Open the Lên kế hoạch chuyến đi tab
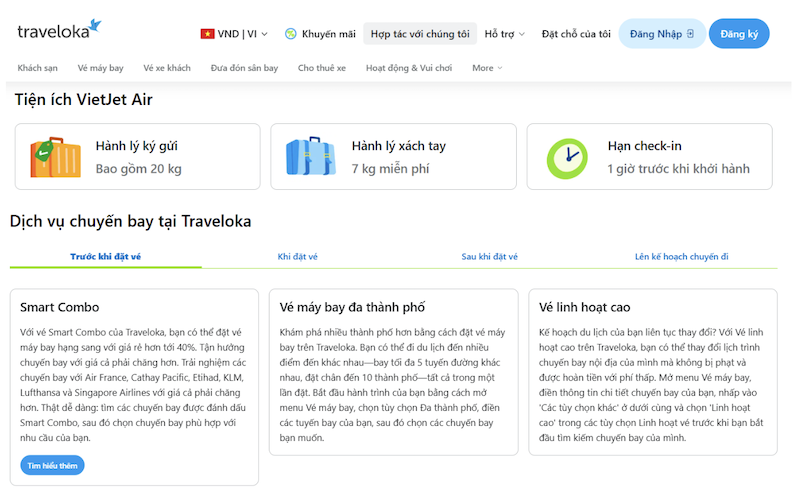Image resolution: width=800 pixels, height=488 pixels. [681, 257]
